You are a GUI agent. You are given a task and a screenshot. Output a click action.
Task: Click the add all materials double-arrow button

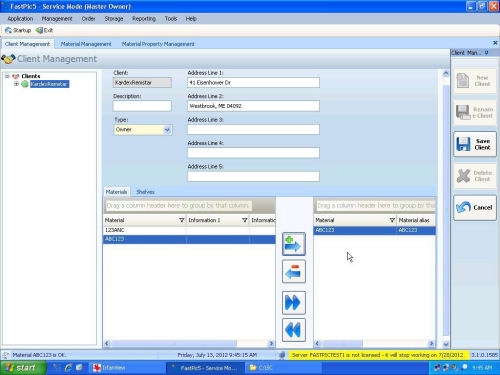(x=293, y=303)
